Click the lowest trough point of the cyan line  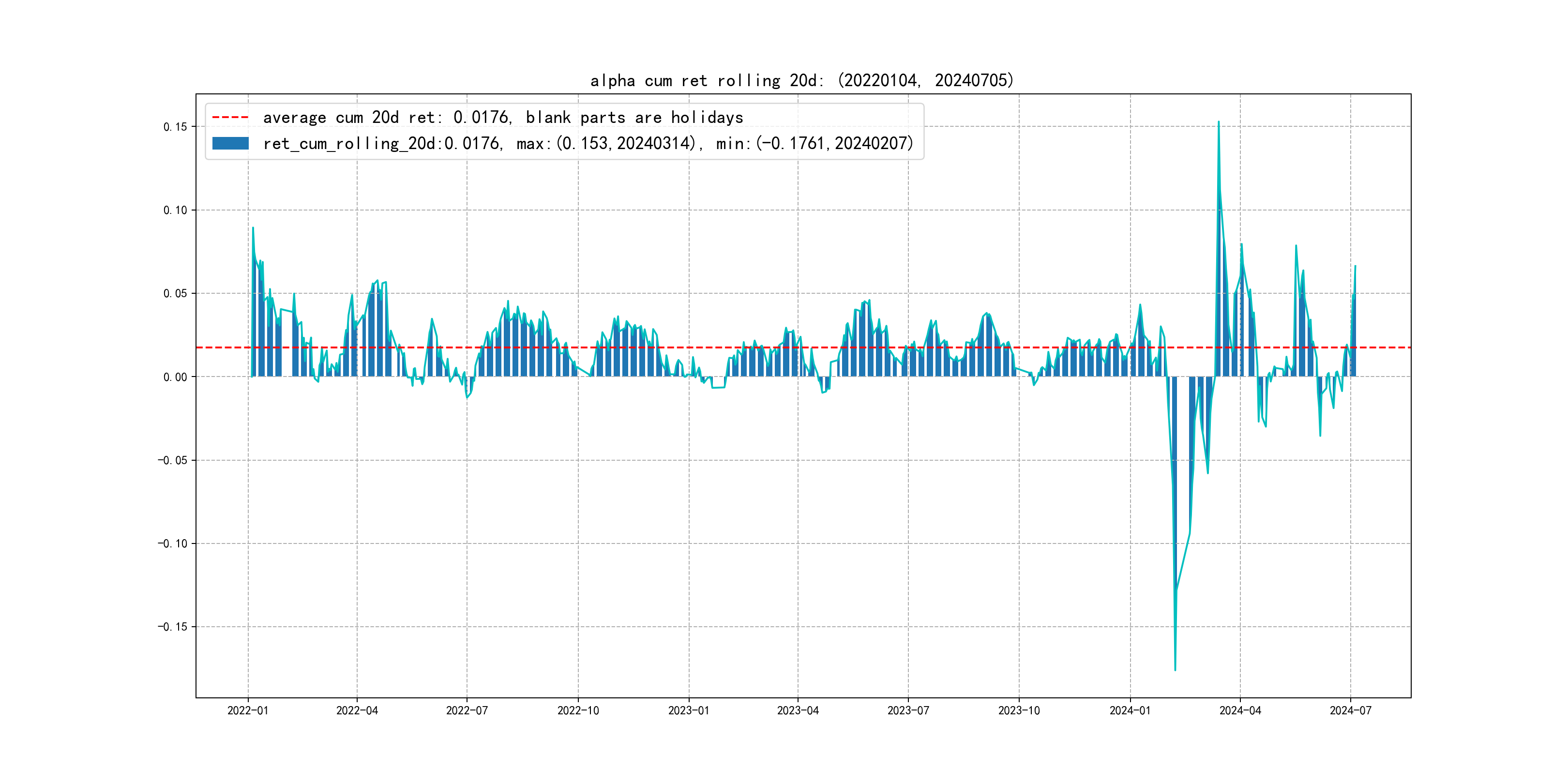pos(1175,670)
